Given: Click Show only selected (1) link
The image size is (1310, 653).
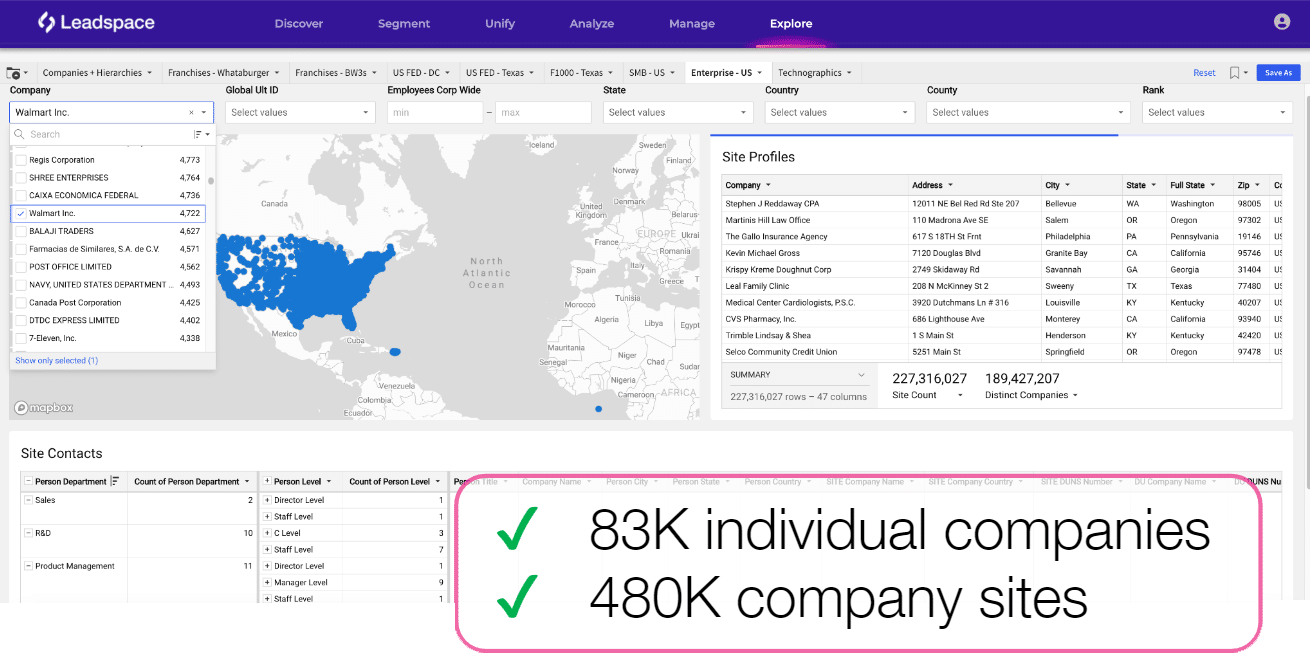Looking at the screenshot, I should (56, 360).
